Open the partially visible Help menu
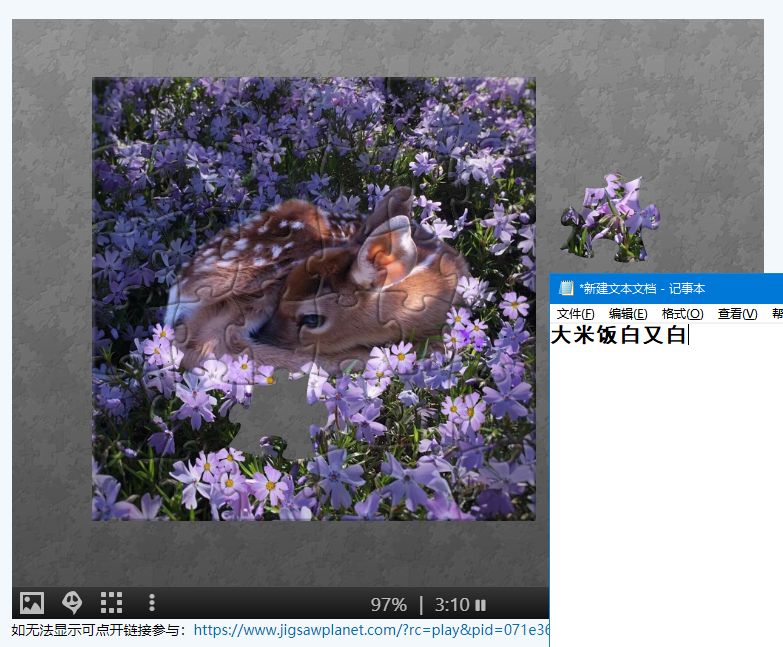Screen dimensions: 783x647 click(776, 314)
